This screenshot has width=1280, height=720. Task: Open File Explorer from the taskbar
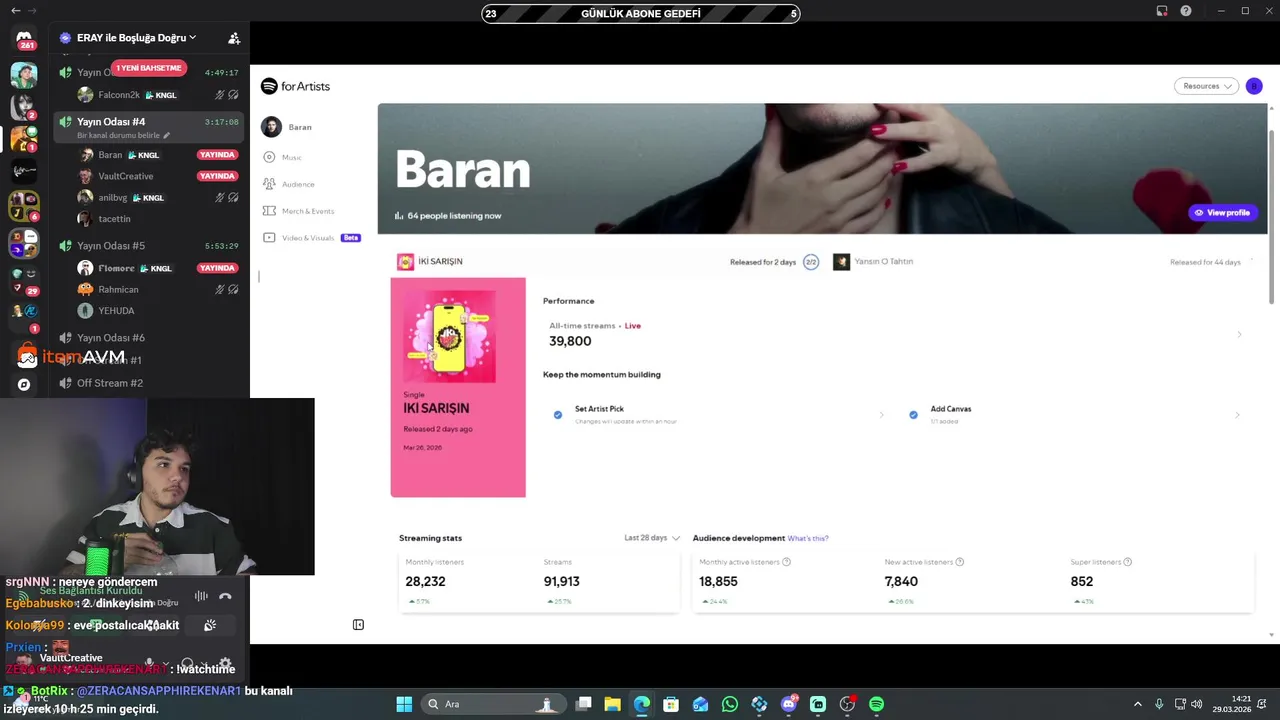(x=613, y=704)
